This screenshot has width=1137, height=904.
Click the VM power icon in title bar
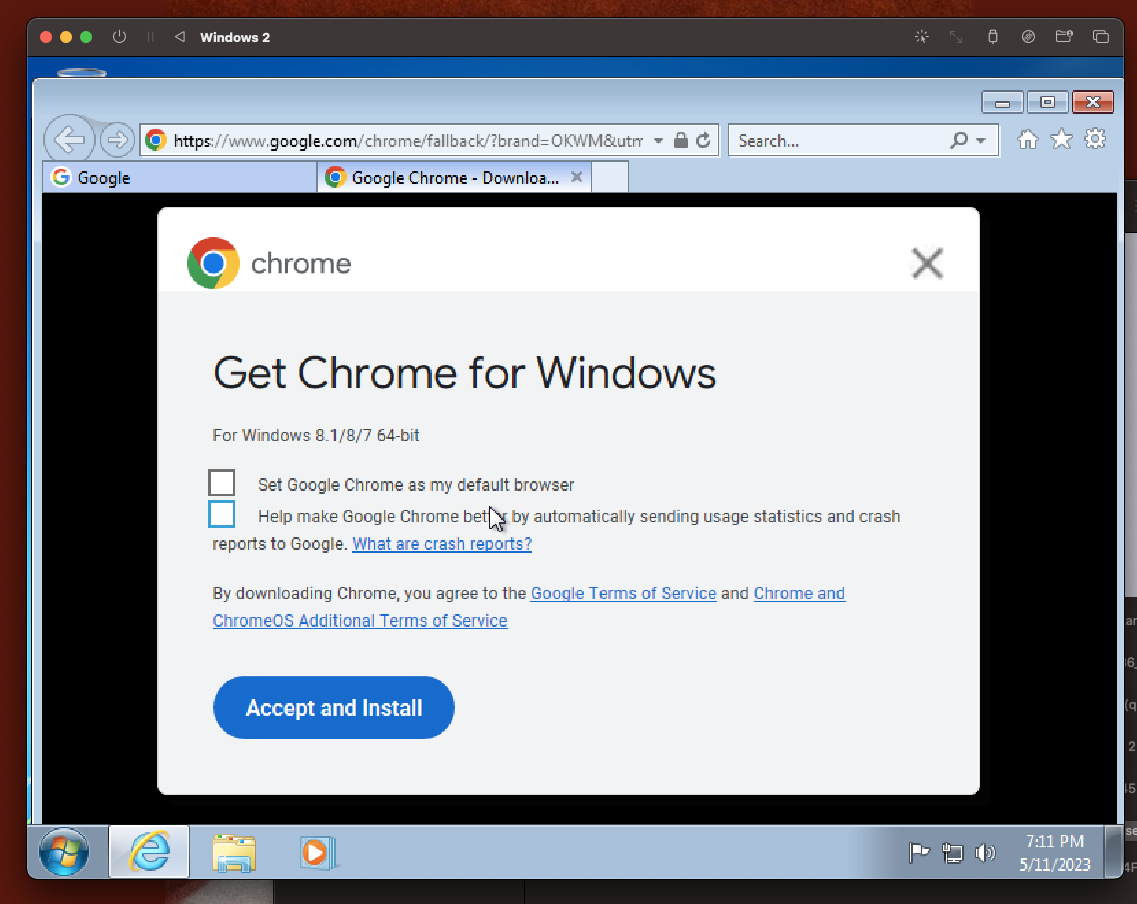point(120,37)
